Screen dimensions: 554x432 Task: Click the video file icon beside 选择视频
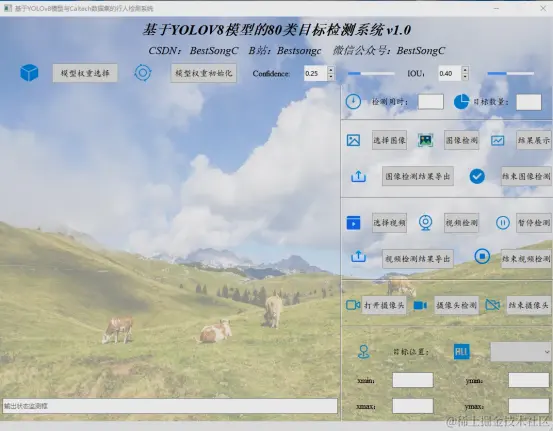coord(353,223)
